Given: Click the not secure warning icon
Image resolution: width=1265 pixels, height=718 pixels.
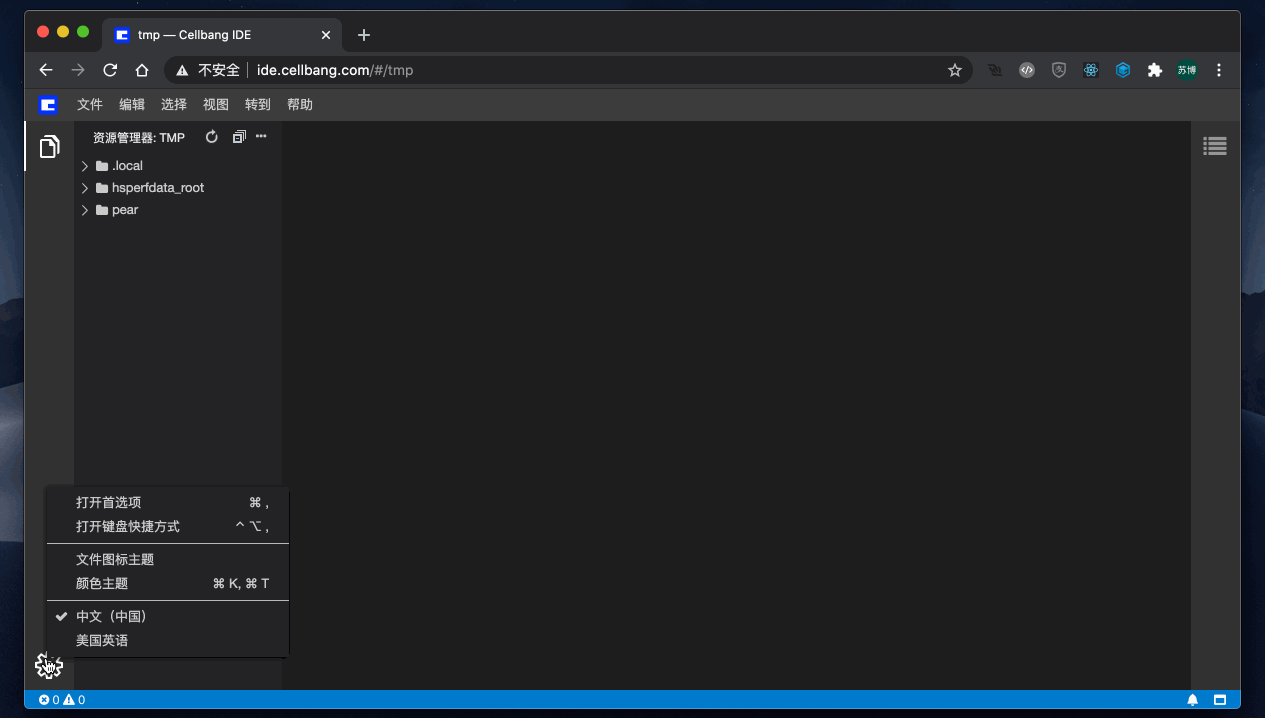Looking at the screenshot, I should (182, 70).
